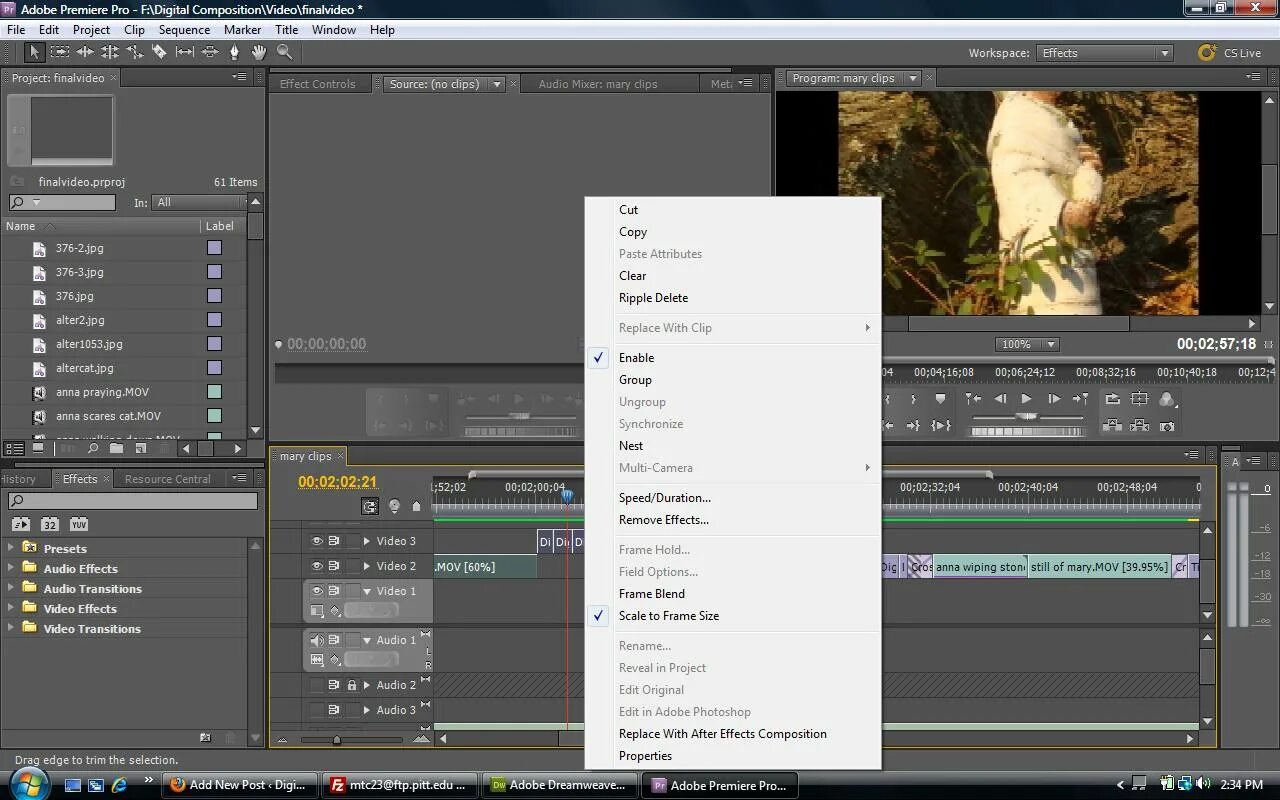
Task: Click the timeline zoom slider handle
Action: tap(336, 740)
